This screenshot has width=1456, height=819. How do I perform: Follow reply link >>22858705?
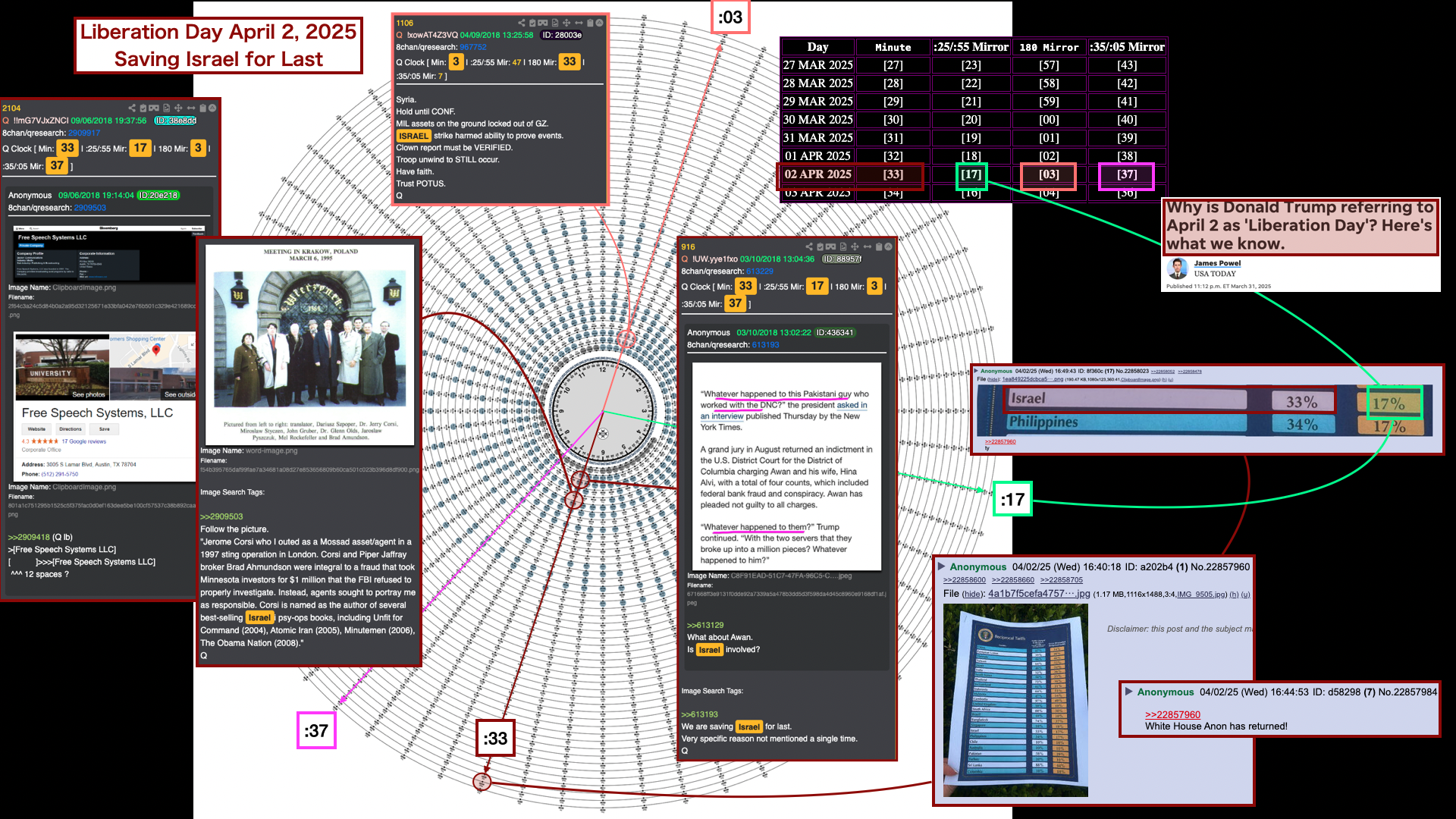[x=1062, y=580]
